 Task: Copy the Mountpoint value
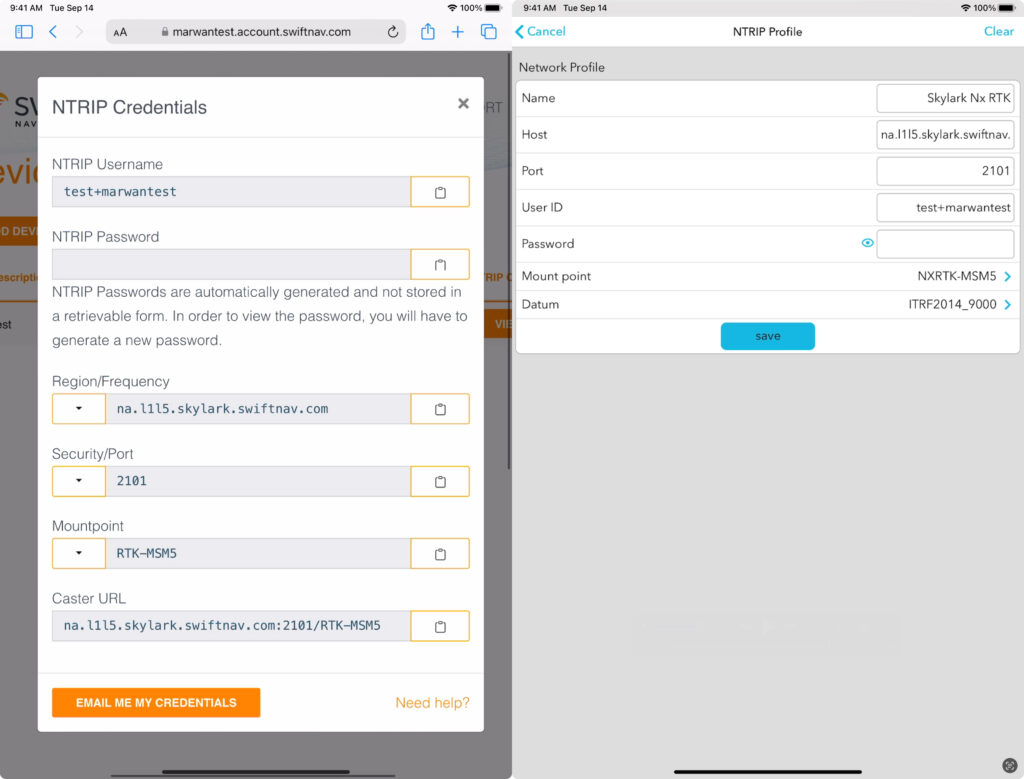click(x=440, y=553)
